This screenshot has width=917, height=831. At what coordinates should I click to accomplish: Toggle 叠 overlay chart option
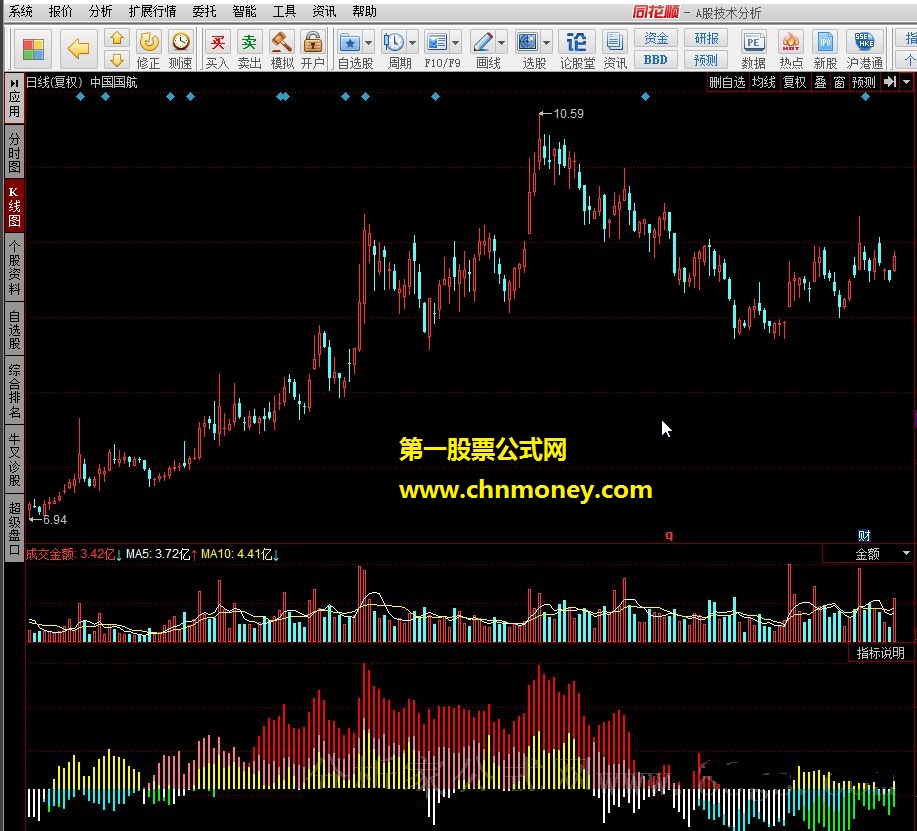(x=821, y=82)
